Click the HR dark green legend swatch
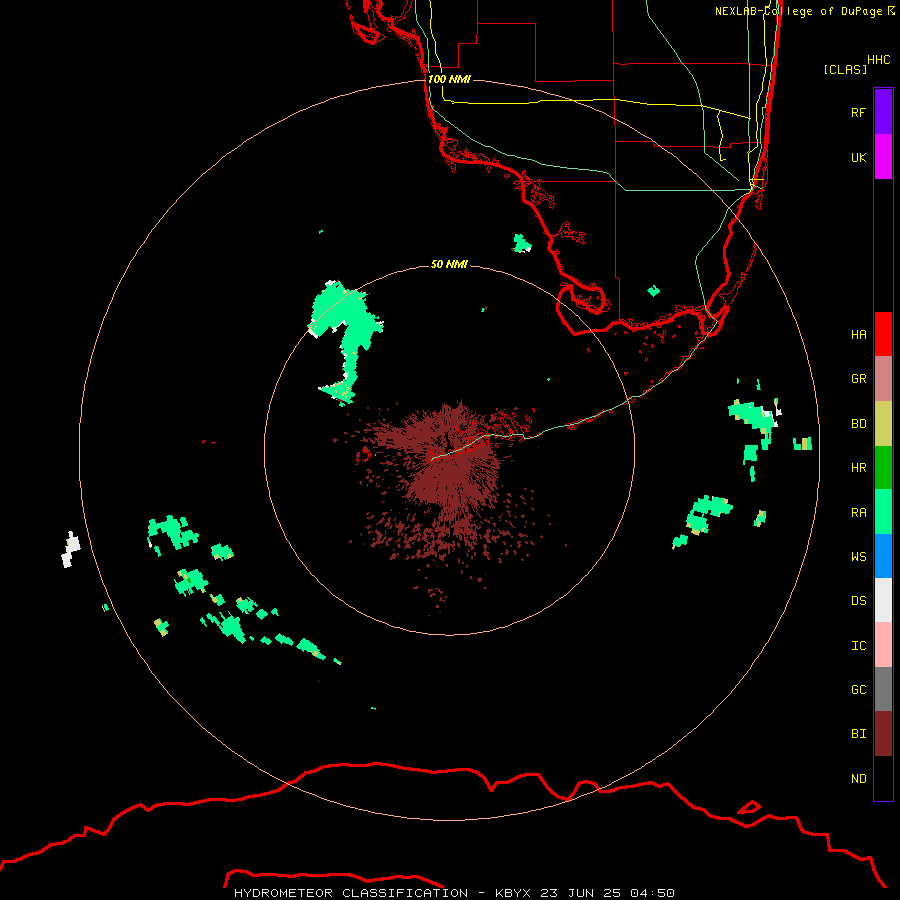Viewport: 900px width, 900px height. pyautogui.click(x=883, y=467)
